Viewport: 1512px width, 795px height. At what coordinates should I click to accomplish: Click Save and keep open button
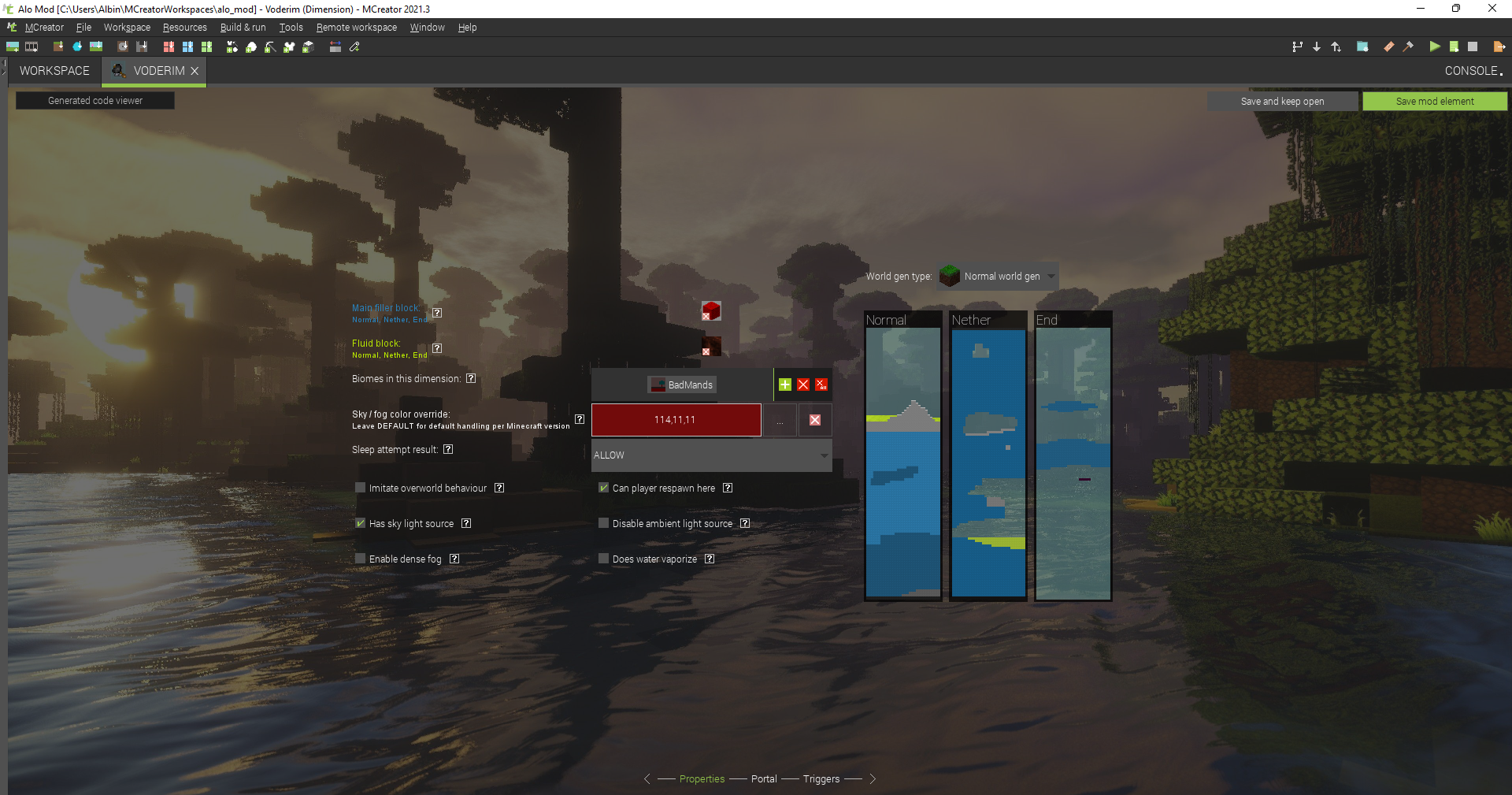(x=1282, y=102)
